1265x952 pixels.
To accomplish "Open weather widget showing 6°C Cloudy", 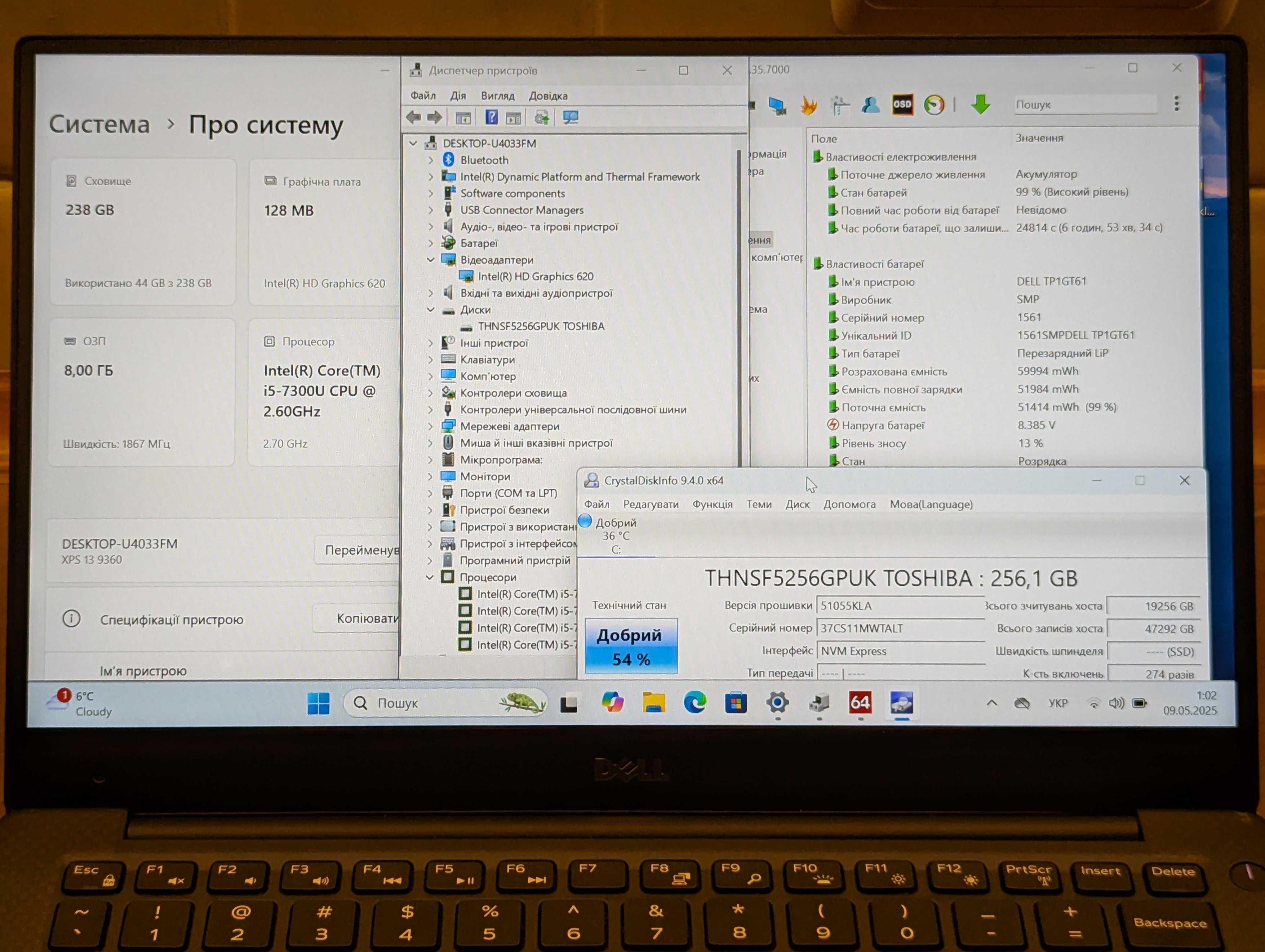I will (79, 703).
